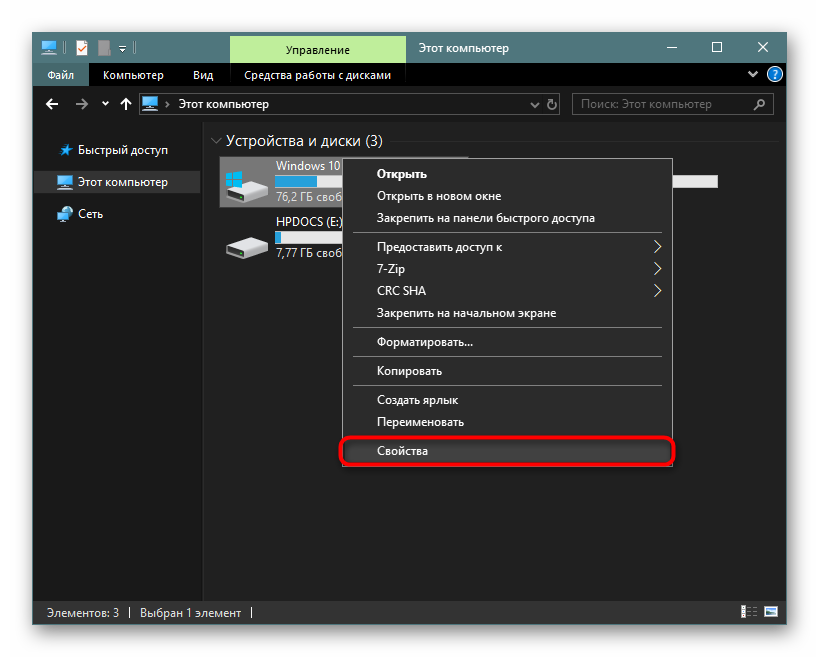Choose Создать ярлык in context menu
This screenshot has width=819, height=657.
[x=507, y=400]
